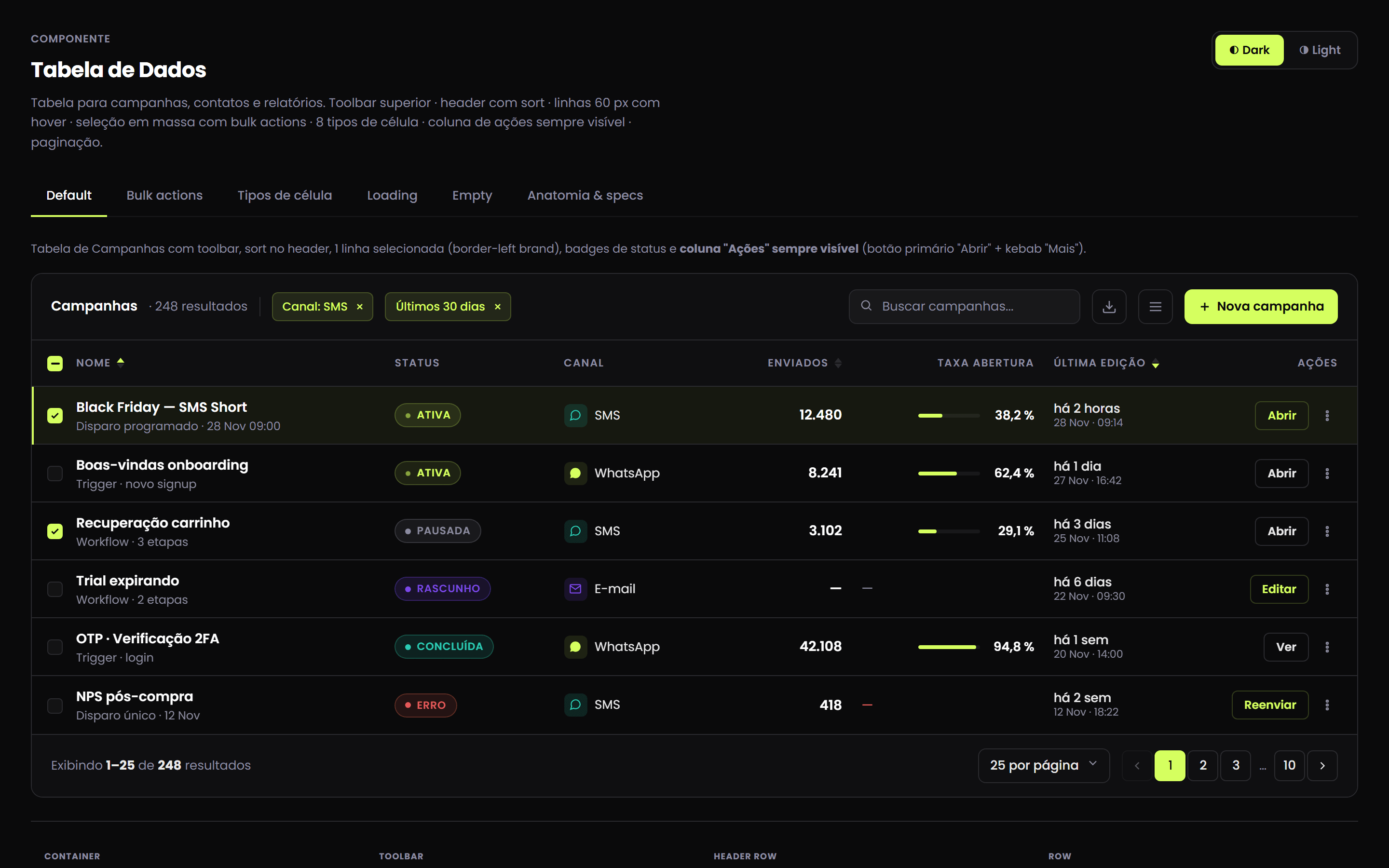Check the Boas-vindas onboarding row checkbox
The height and width of the screenshot is (868, 1389).
[x=55, y=474]
